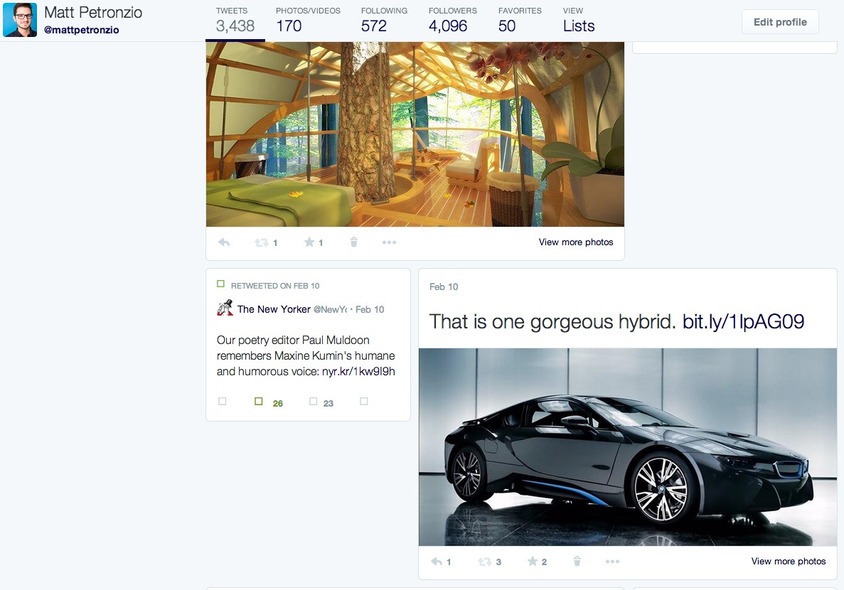844x590 pixels.
Task: Click the trash icon on the hybrid car tweet
Action: click(577, 562)
